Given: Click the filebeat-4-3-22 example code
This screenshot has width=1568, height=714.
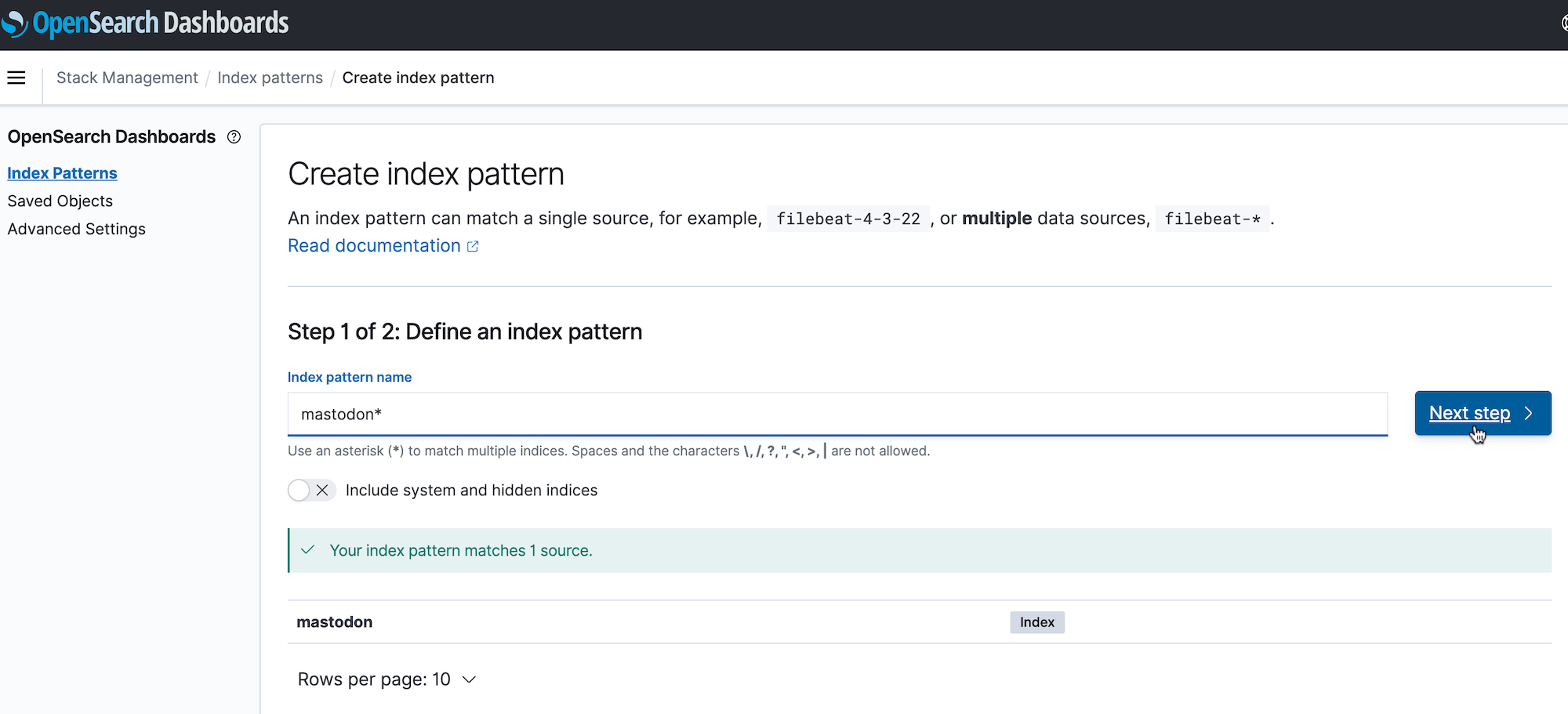Looking at the screenshot, I should tap(848, 219).
